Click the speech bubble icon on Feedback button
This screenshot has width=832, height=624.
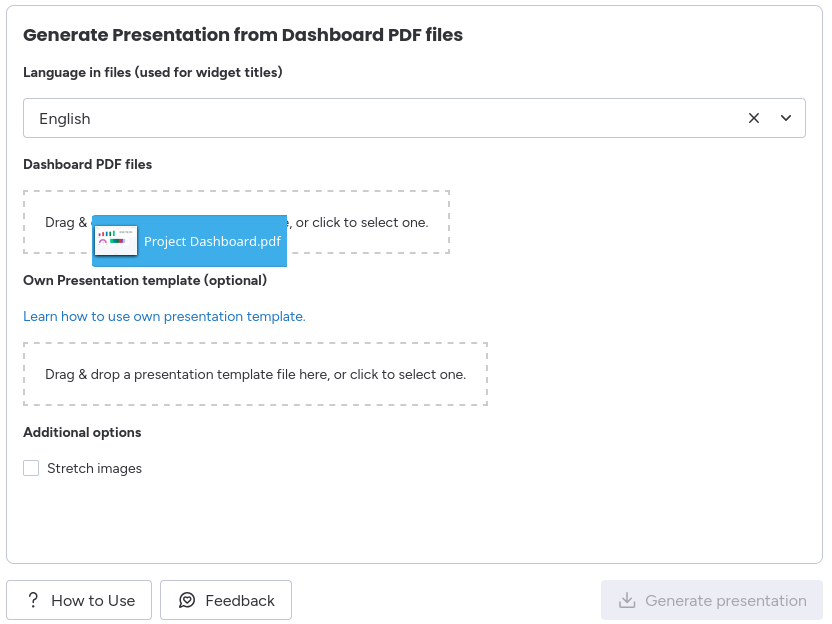(187, 600)
